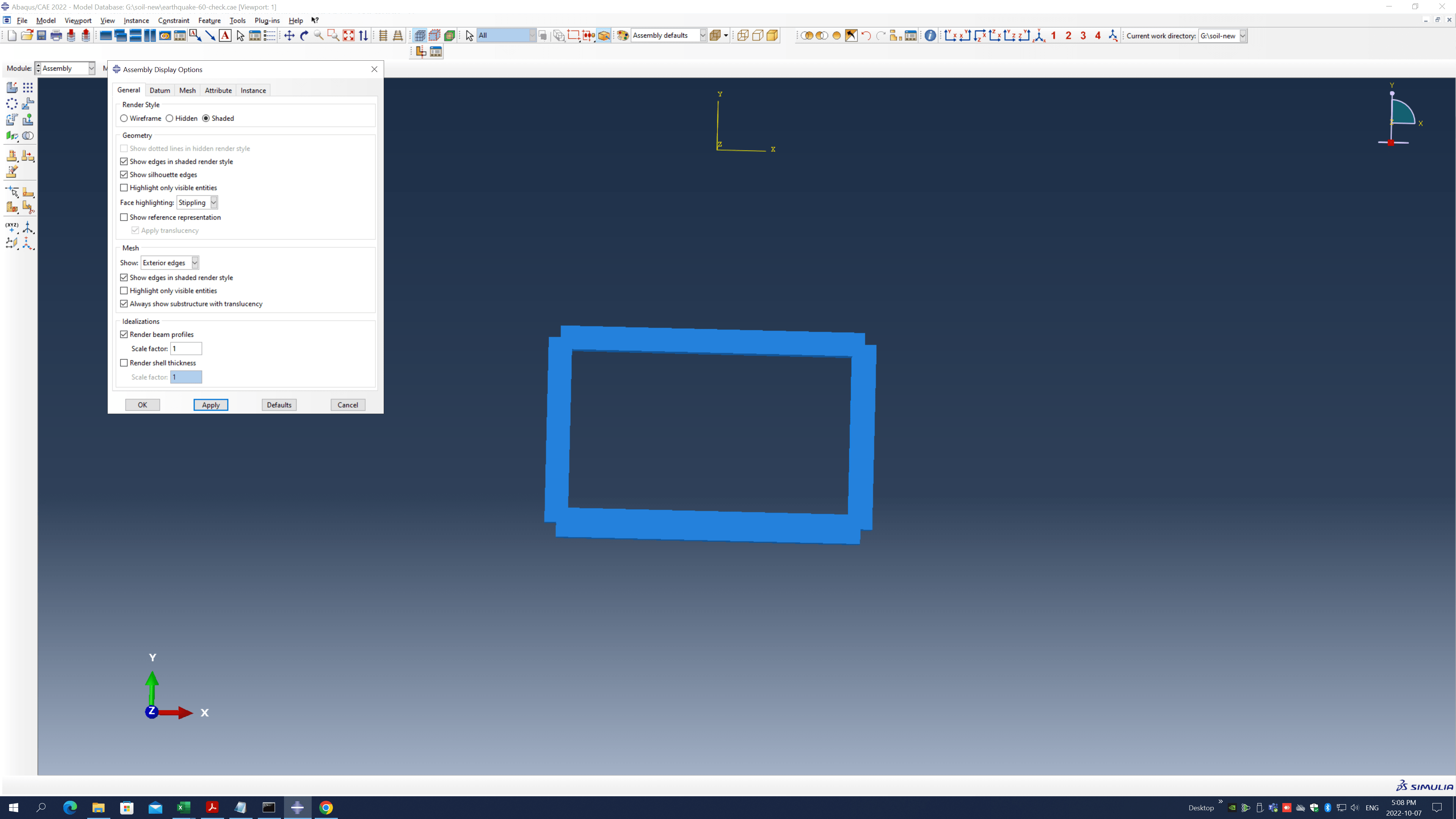Viewport: 1456px width, 819px height.
Task: Click the Auto-Fit View toolbar icon
Action: tap(349, 35)
